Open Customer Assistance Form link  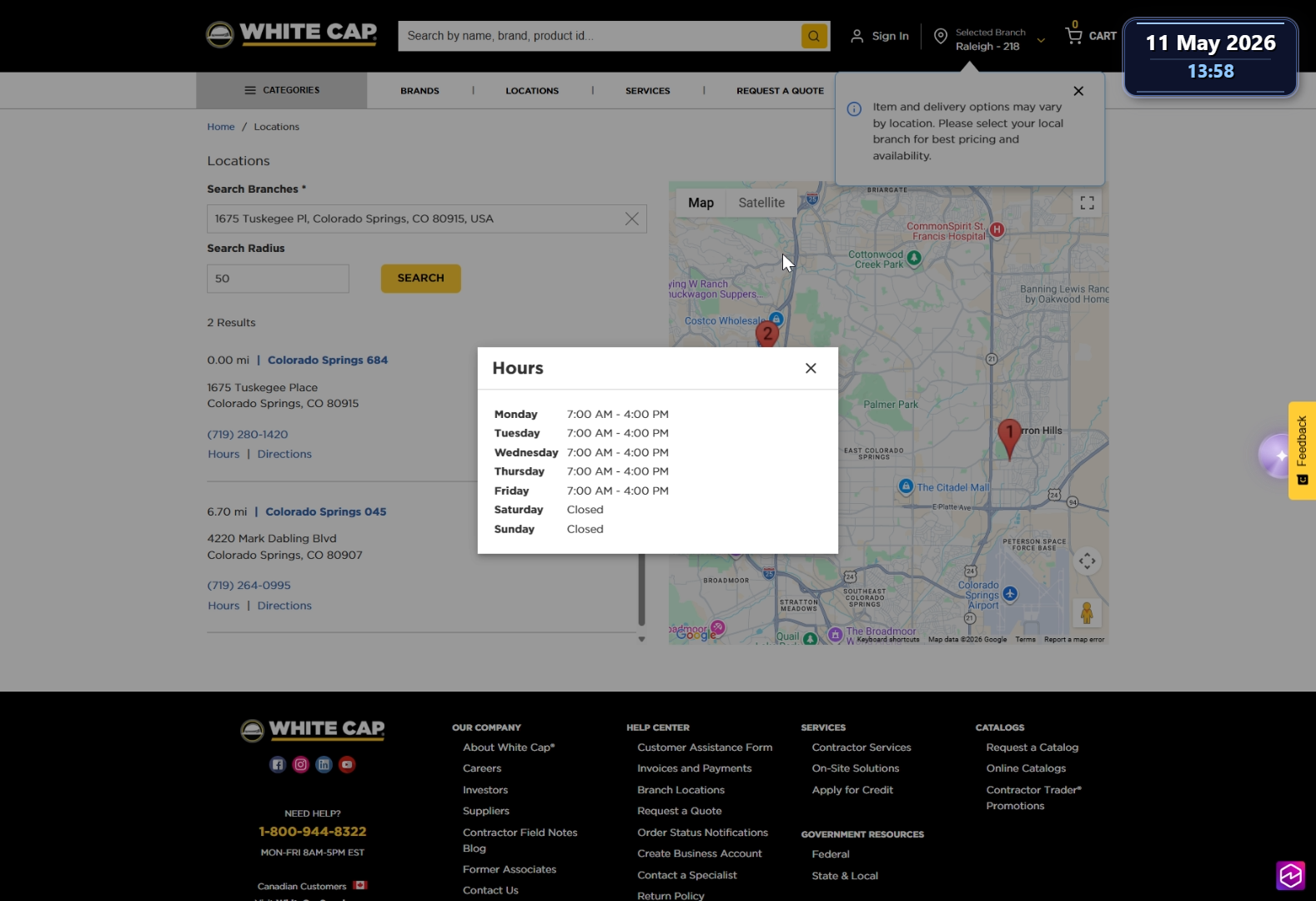[x=705, y=747]
